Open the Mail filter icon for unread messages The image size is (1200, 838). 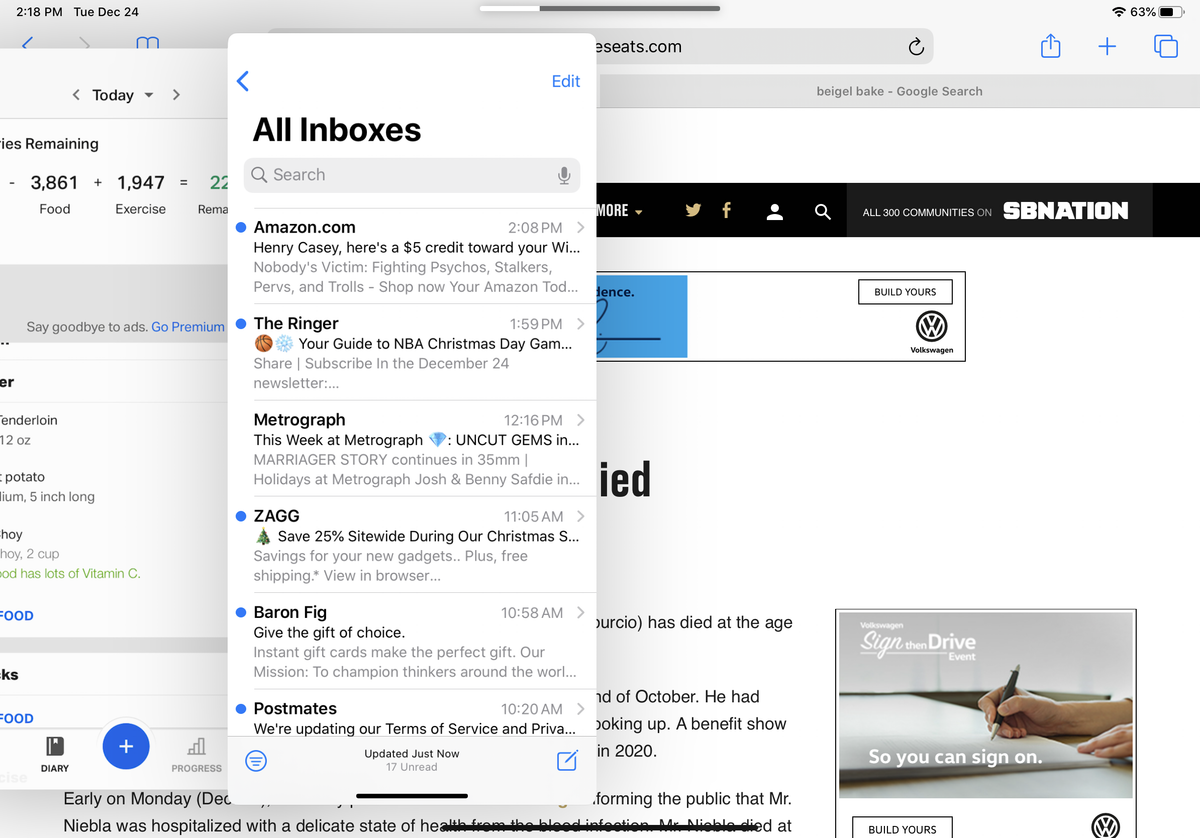(x=256, y=760)
